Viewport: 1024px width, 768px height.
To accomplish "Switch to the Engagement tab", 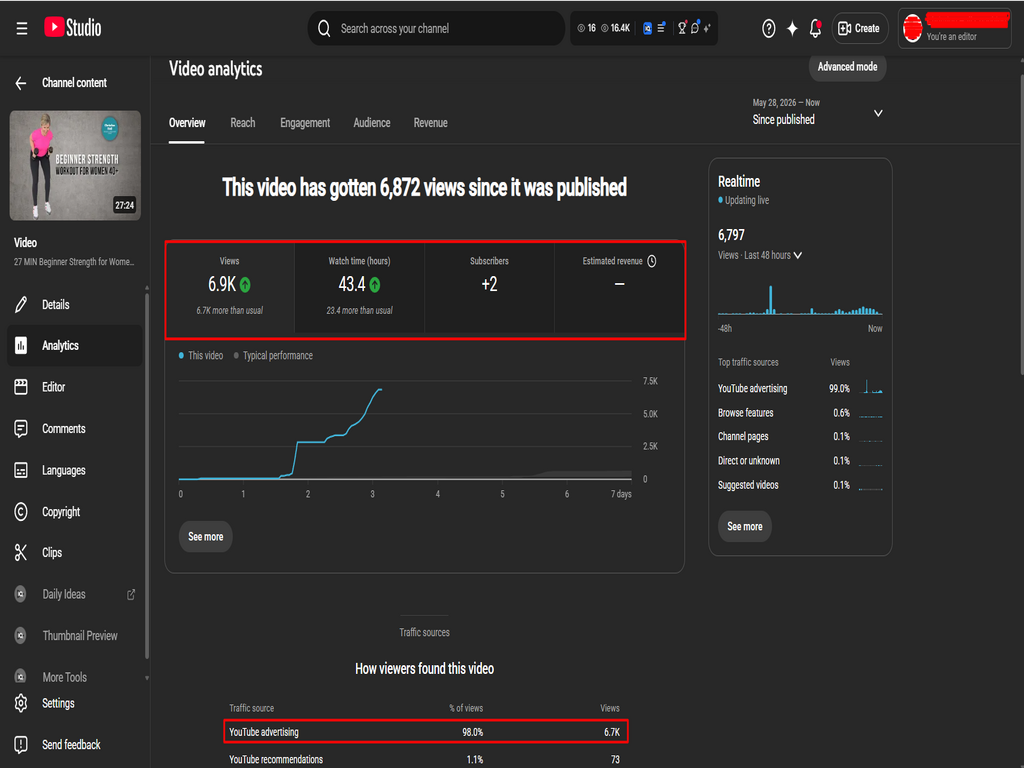I will click(305, 123).
